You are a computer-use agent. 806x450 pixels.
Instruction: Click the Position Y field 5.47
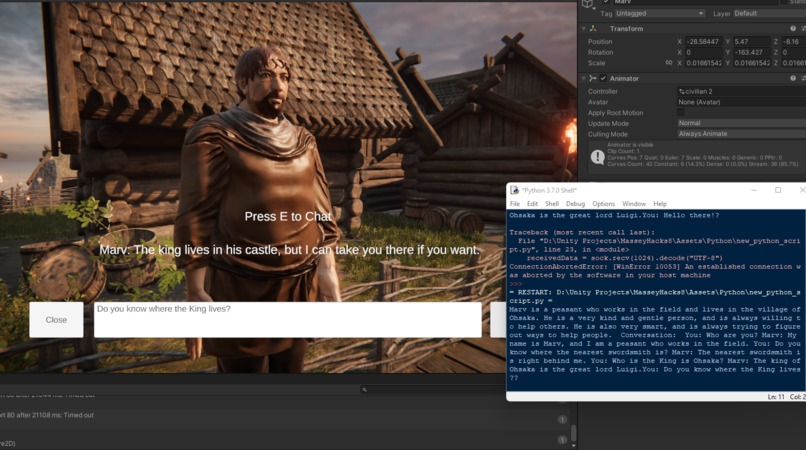tap(751, 42)
